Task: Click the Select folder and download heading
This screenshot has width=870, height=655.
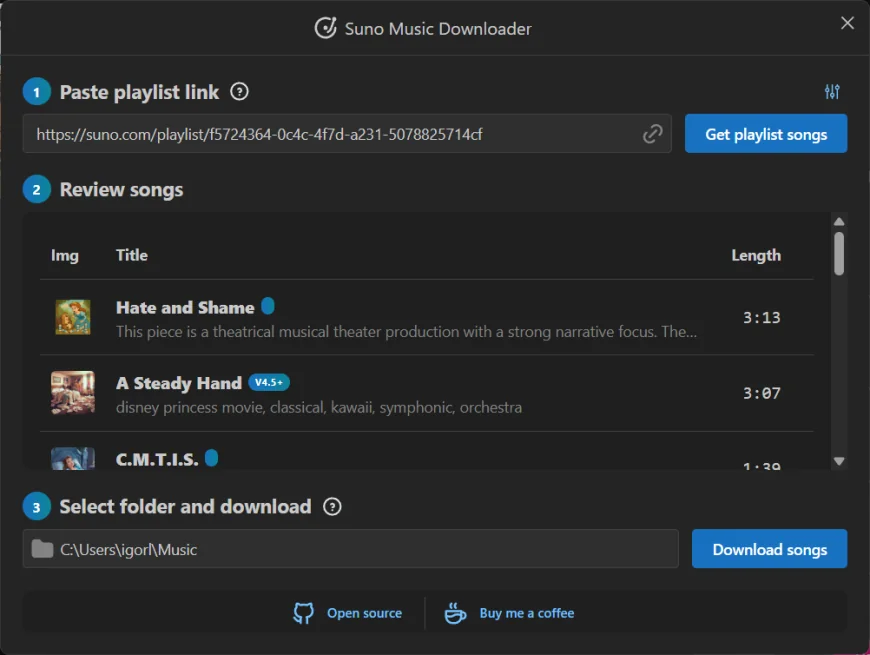Action: click(x=185, y=506)
